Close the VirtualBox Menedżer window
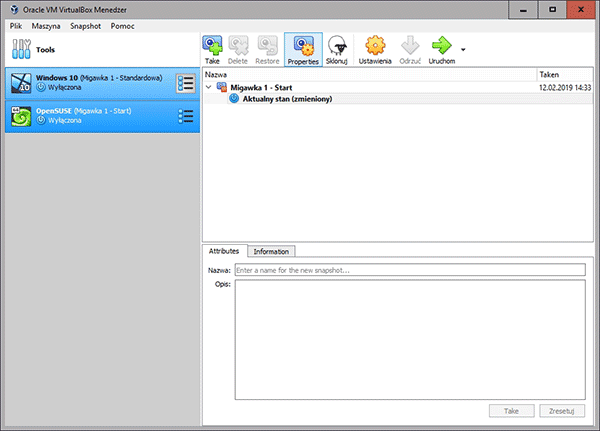Screen dimensions: 600x431 581,10
